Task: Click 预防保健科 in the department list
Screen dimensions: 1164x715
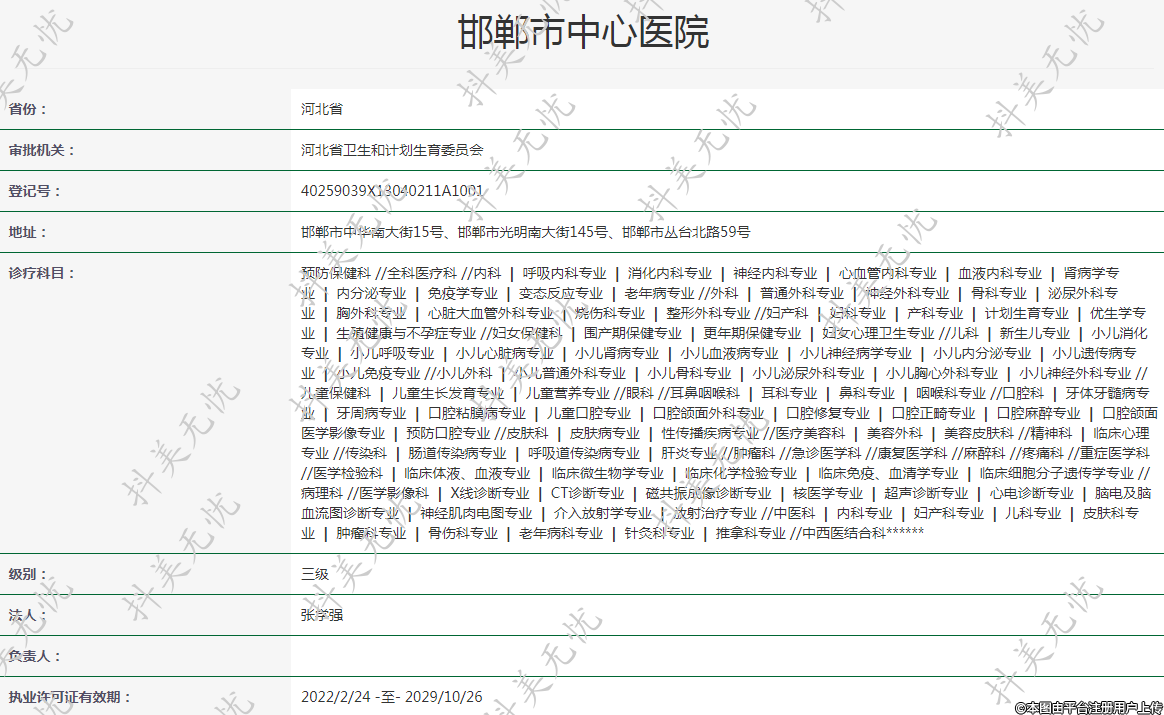Action: click(x=336, y=273)
